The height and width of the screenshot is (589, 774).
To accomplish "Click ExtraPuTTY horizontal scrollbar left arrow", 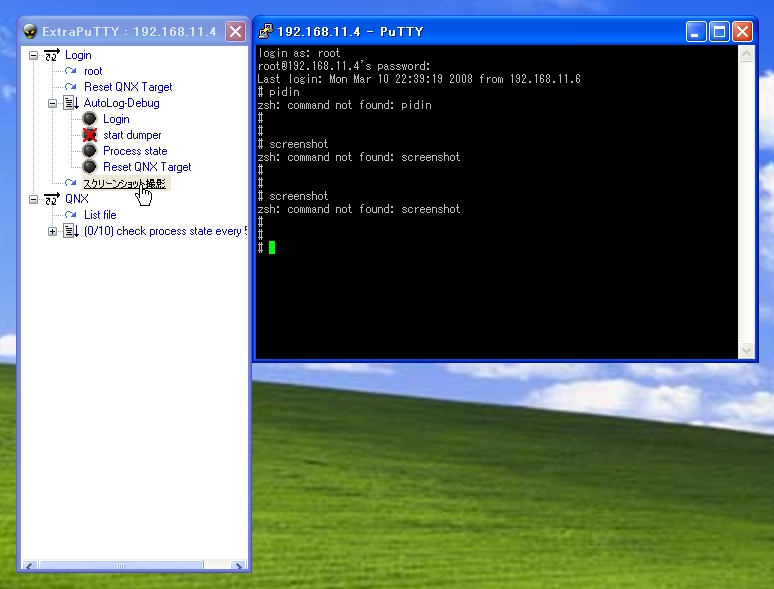I will click(30, 566).
